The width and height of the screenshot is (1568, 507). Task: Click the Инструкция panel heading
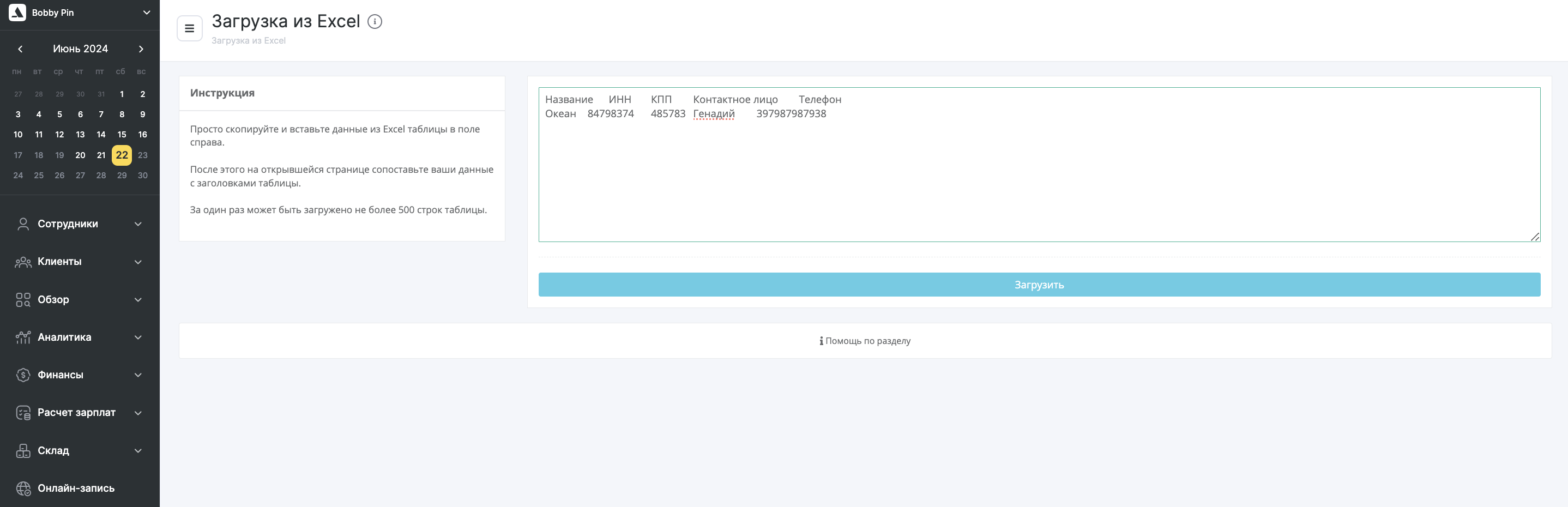[222, 93]
